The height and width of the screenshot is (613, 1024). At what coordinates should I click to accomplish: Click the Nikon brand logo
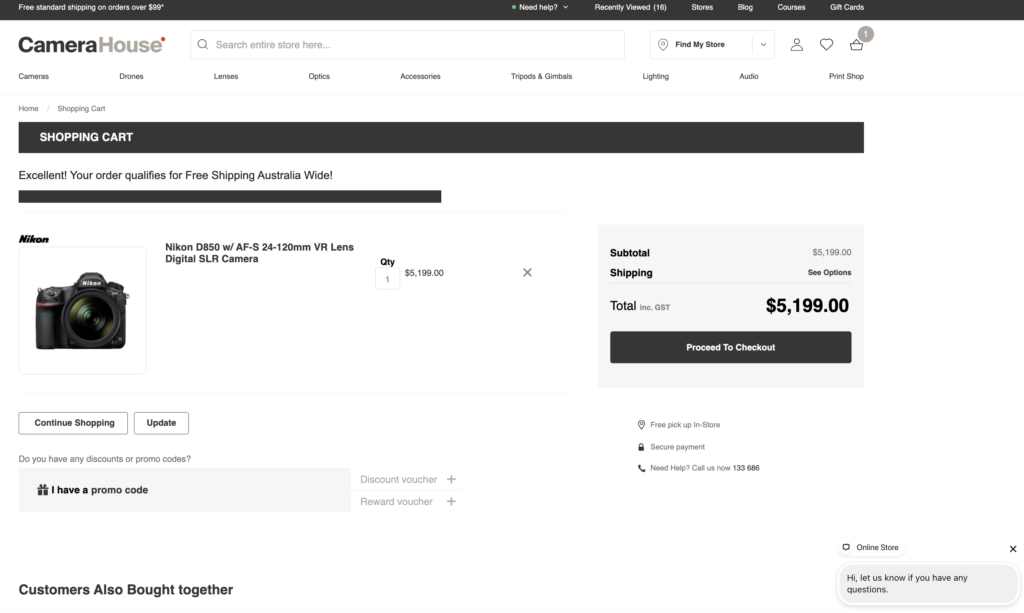(34, 239)
